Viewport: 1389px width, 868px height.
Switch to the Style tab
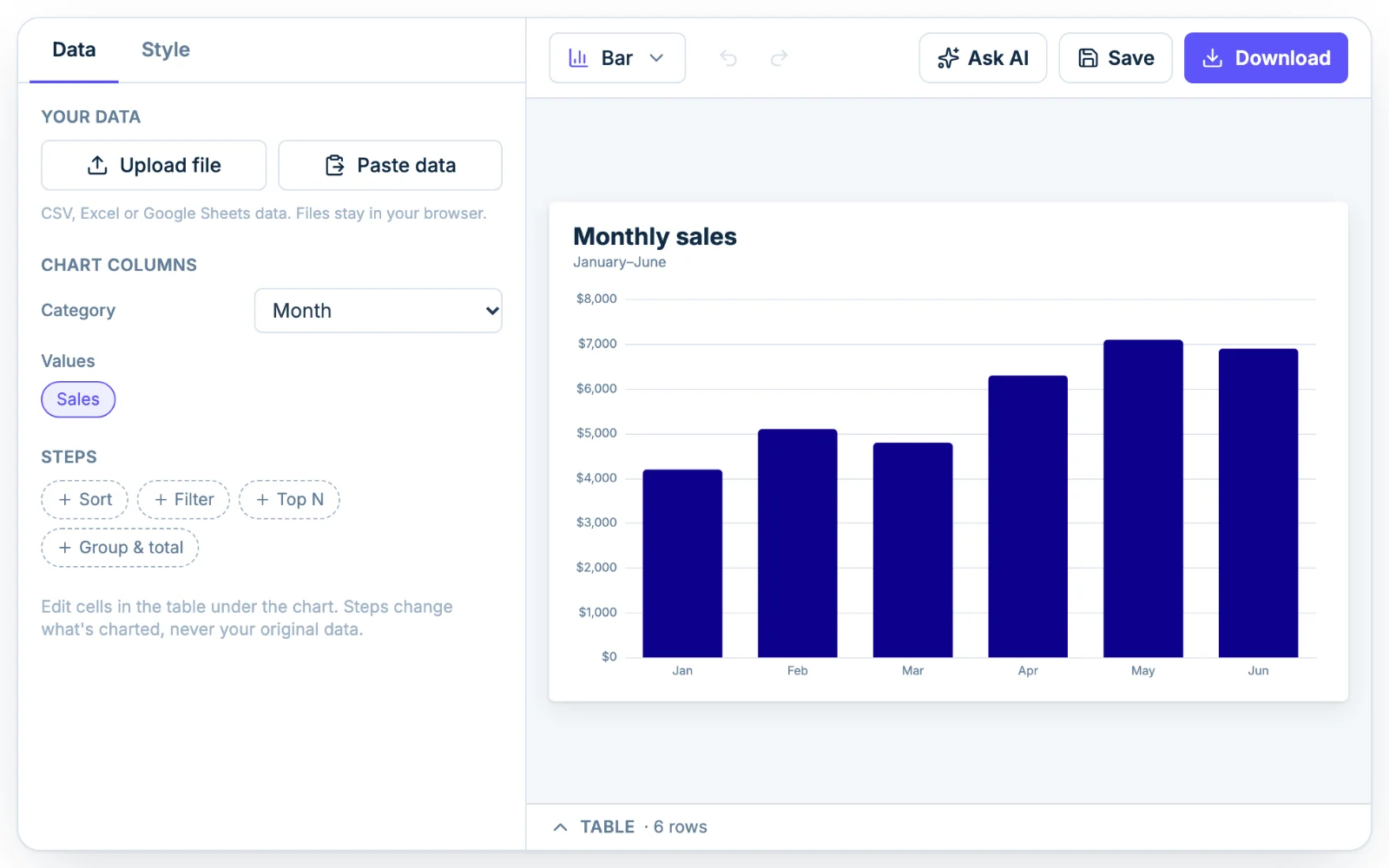click(166, 49)
